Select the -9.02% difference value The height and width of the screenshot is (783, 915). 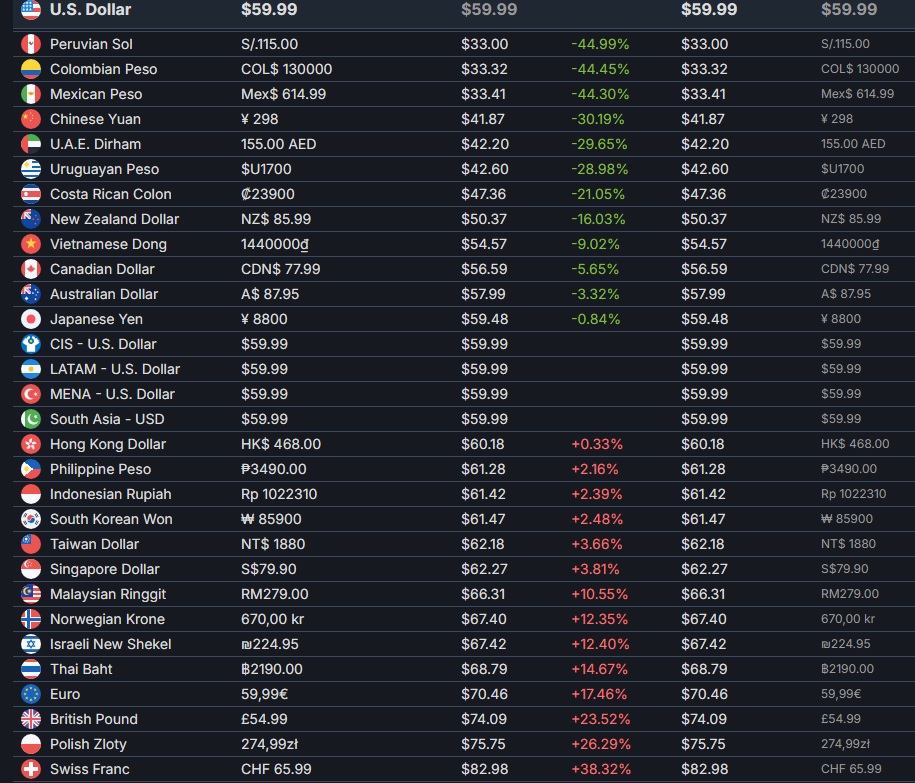coord(595,244)
